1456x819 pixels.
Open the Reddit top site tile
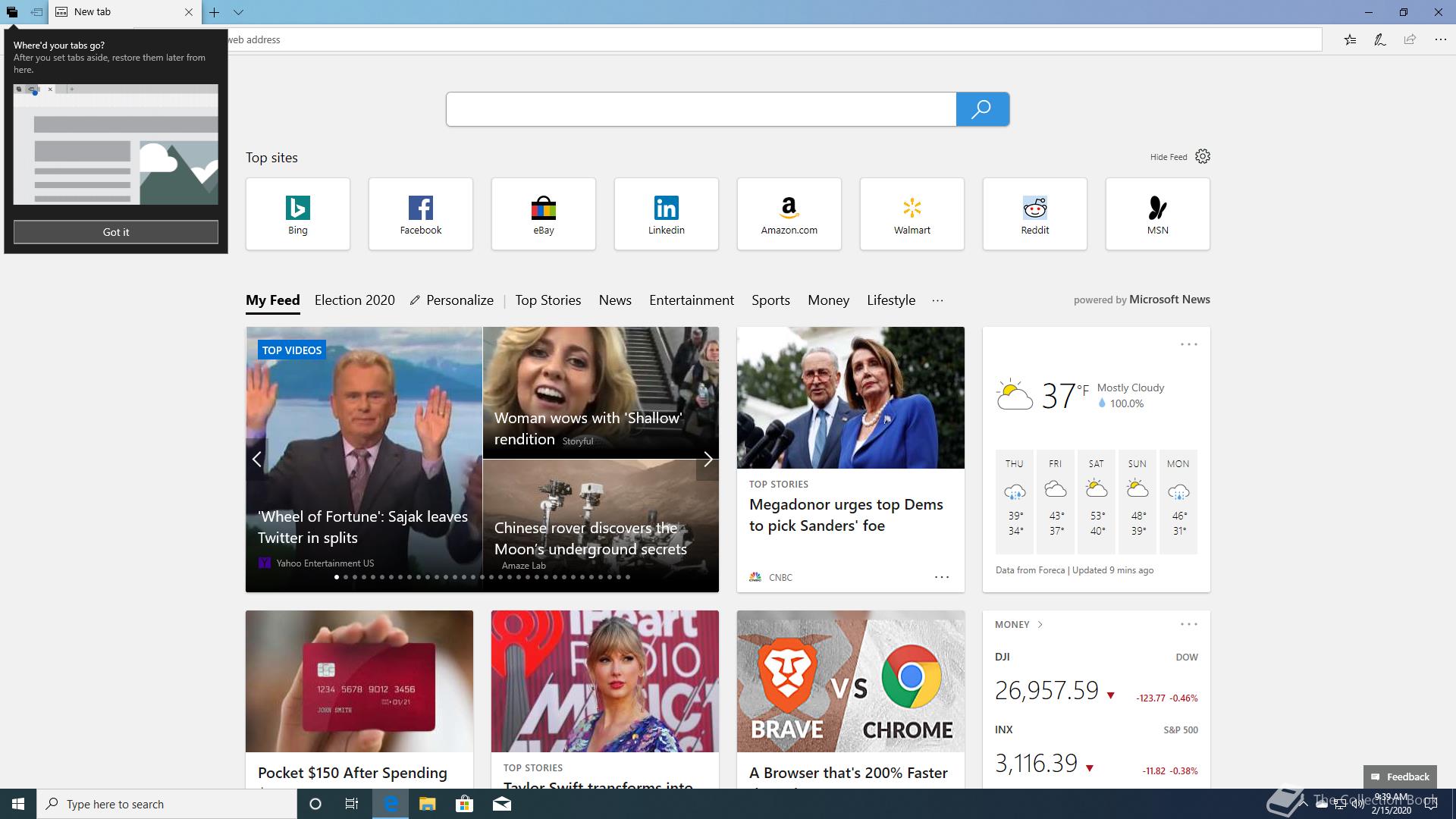coord(1035,214)
